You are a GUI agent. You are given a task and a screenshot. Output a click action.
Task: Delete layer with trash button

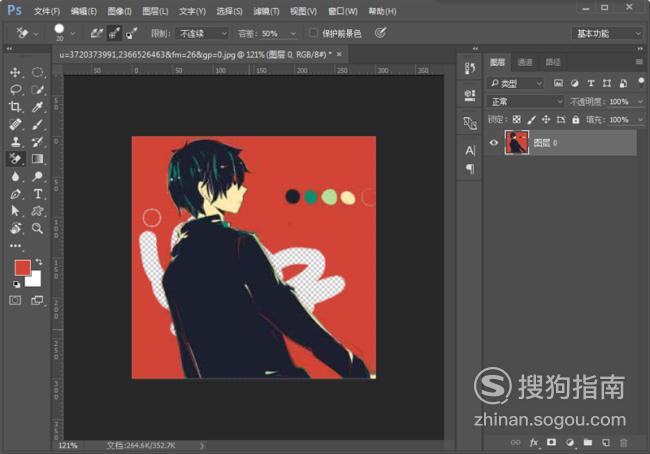[623, 442]
